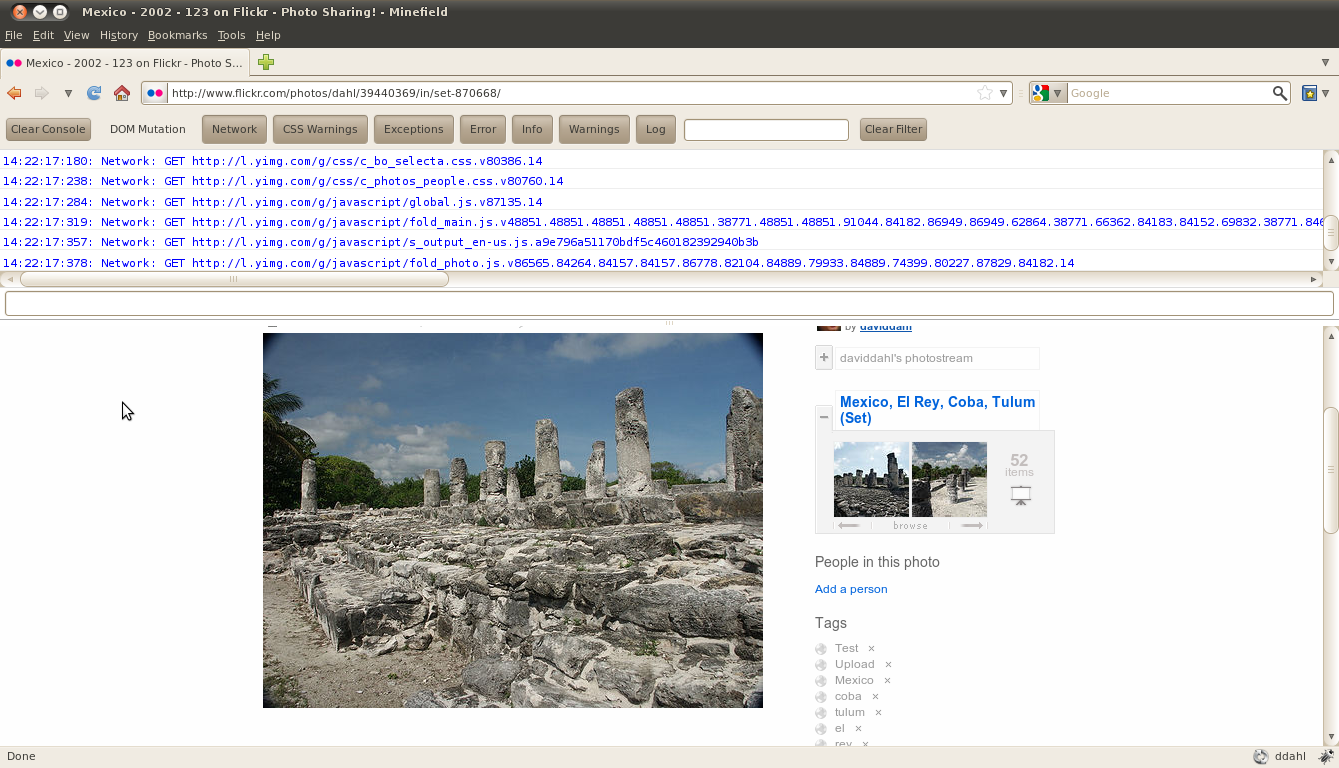Toggle the Exceptions console filter
Viewport: 1339px width, 768px height.
[x=413, y=129]
